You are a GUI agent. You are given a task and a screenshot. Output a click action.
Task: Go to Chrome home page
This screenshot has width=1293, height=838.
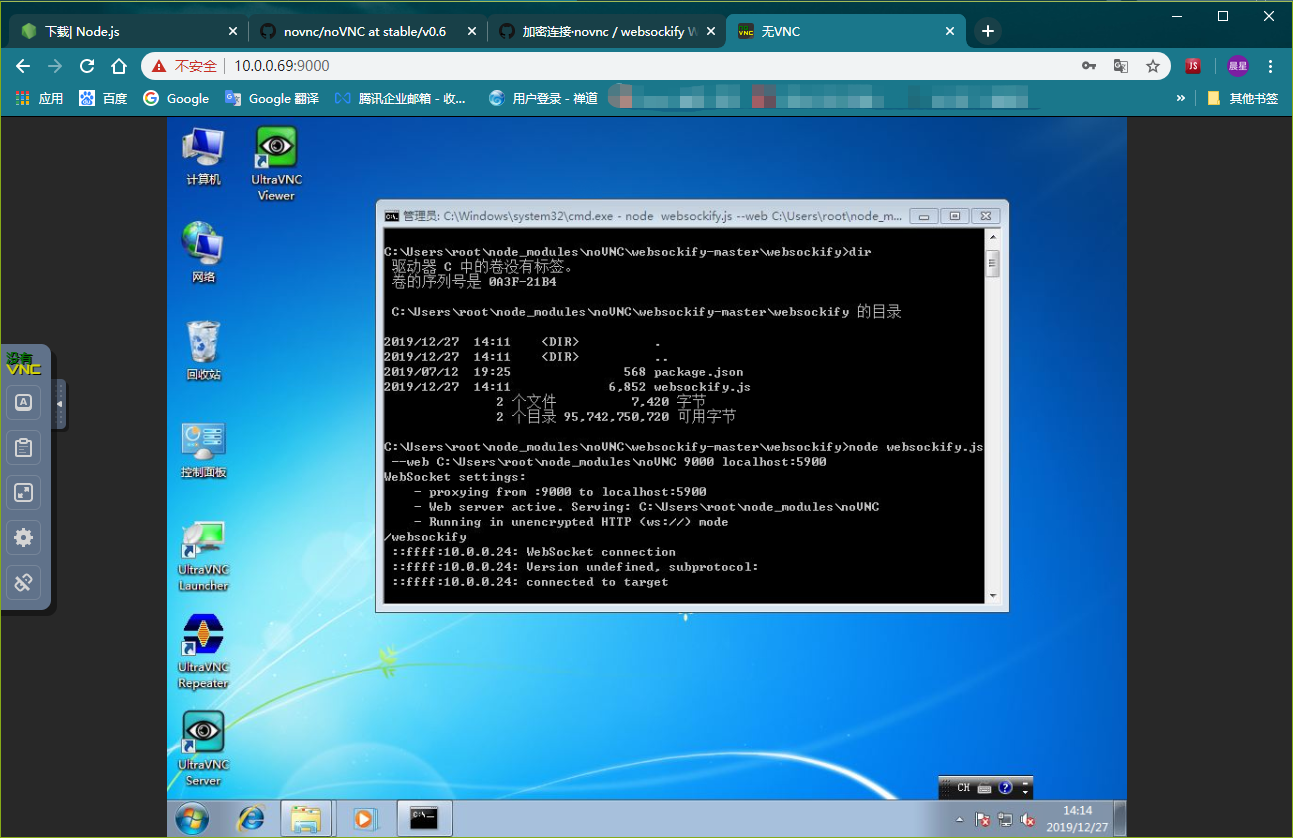(119, 66)
